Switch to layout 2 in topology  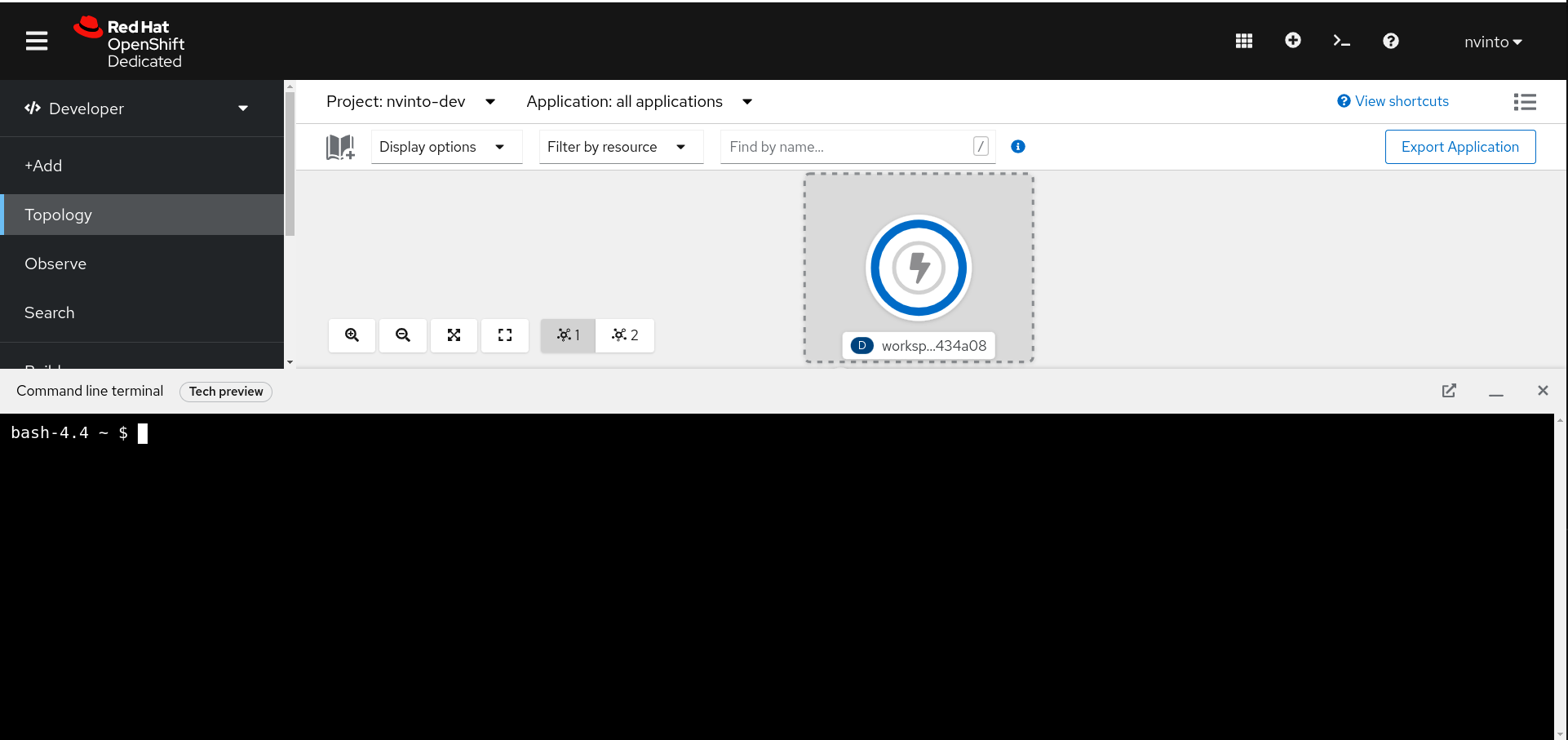click(x=625, y=335)
